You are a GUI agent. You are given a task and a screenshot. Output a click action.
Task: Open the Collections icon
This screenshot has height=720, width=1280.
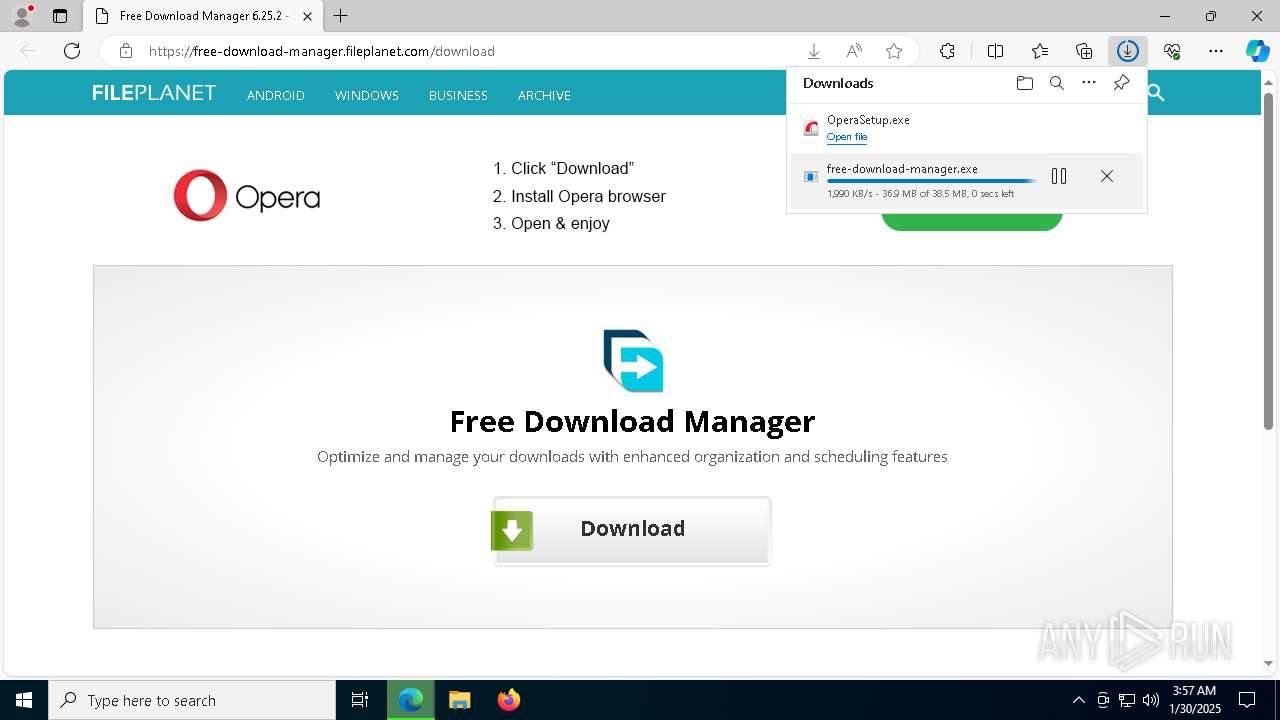(1084, 51)
